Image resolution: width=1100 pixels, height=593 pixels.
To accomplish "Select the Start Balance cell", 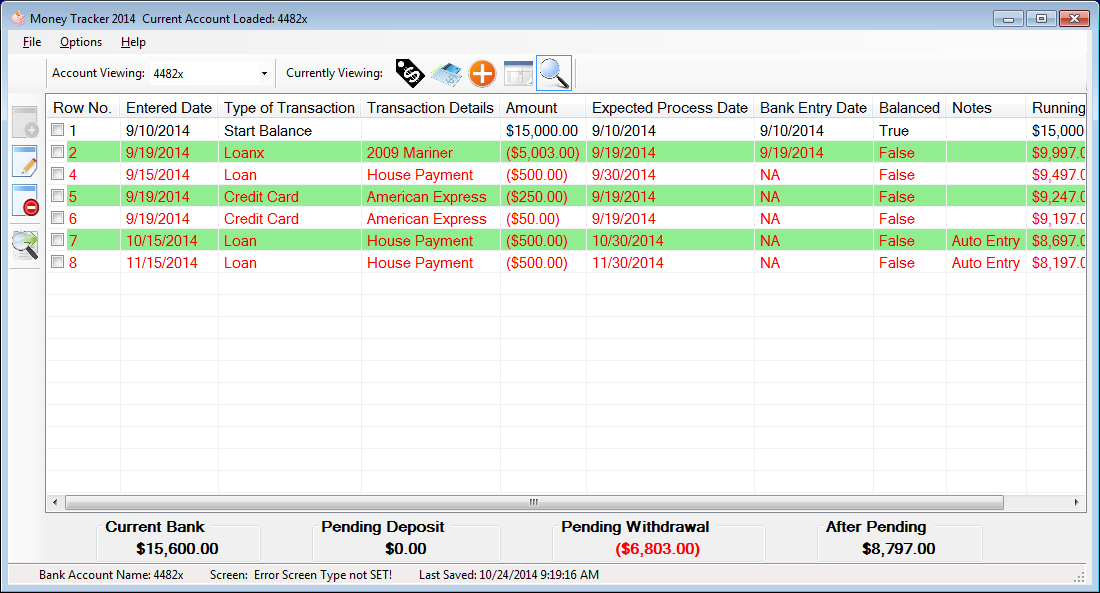I will click(290, 131).
